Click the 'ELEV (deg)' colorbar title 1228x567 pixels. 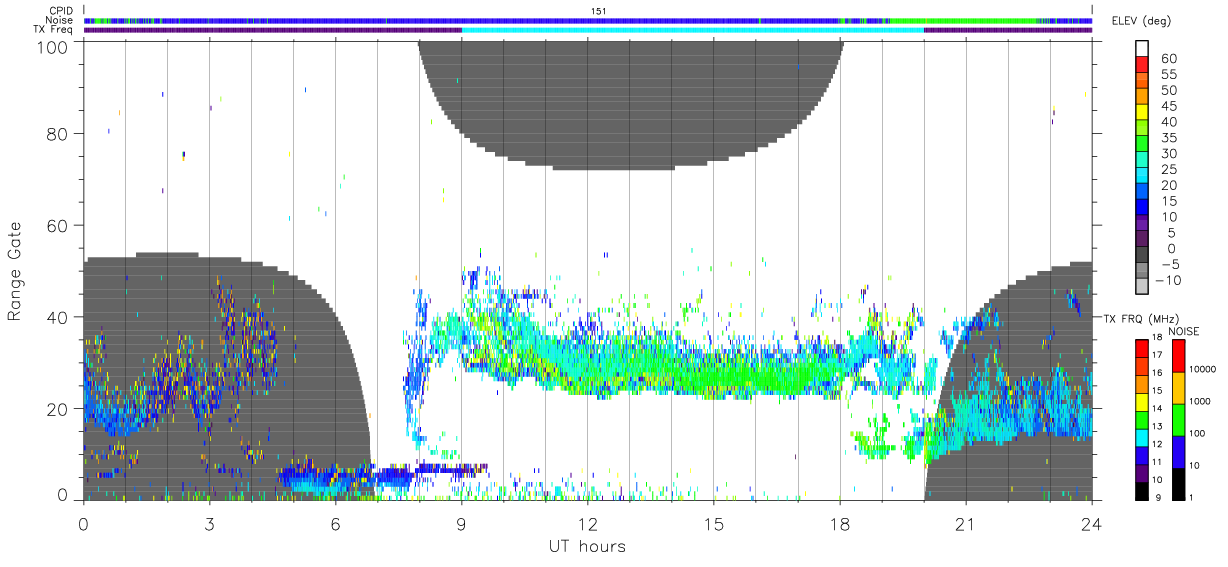click(x=1141, y=21)
